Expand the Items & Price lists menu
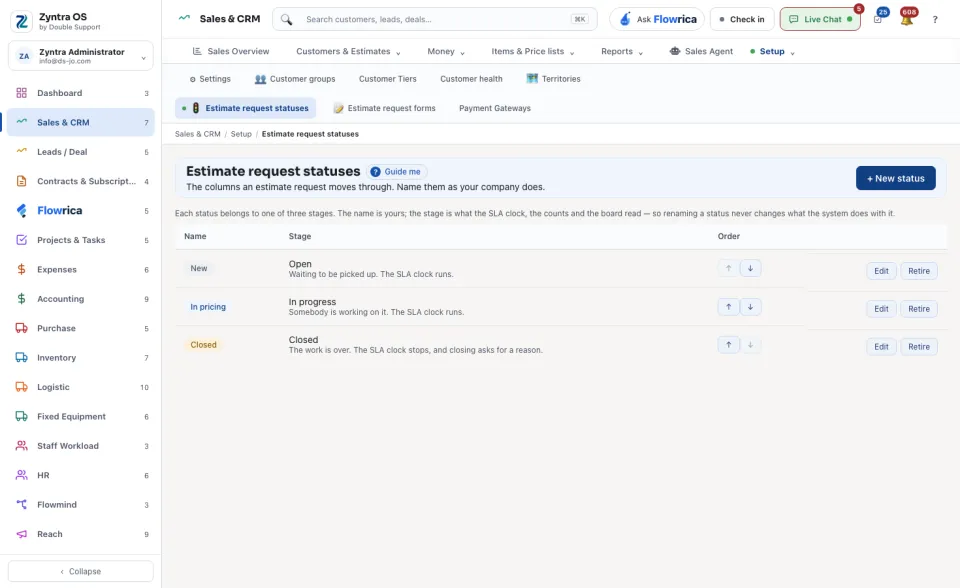Image resolution: width=960 pixels, height=588 pixels. [532, 51]
